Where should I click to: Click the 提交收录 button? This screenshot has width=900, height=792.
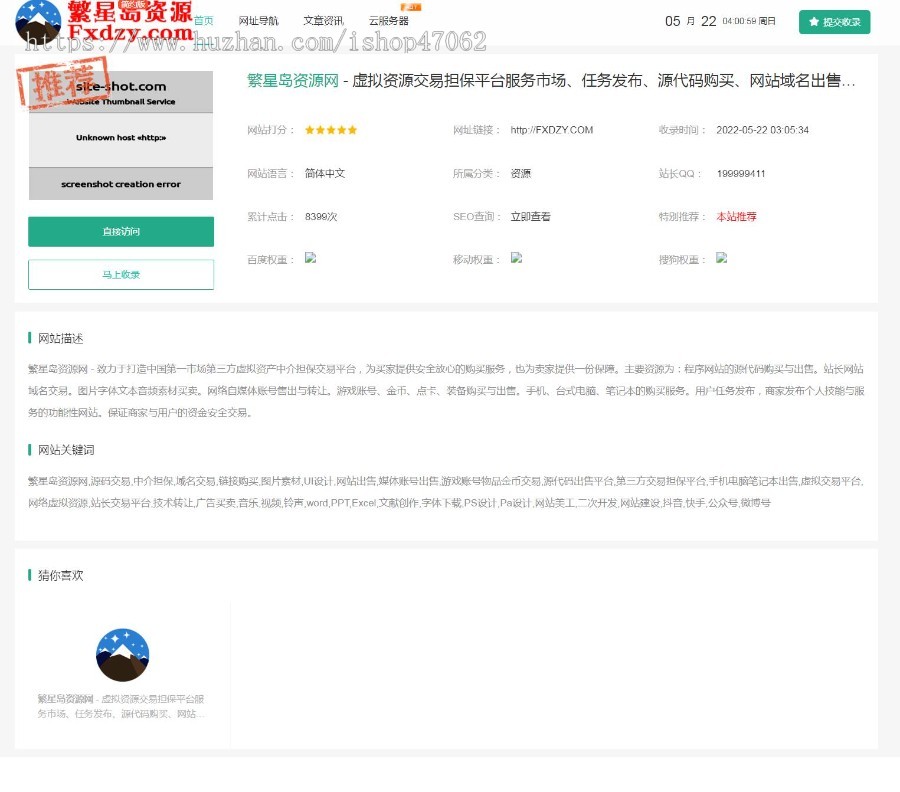(835, 22)
